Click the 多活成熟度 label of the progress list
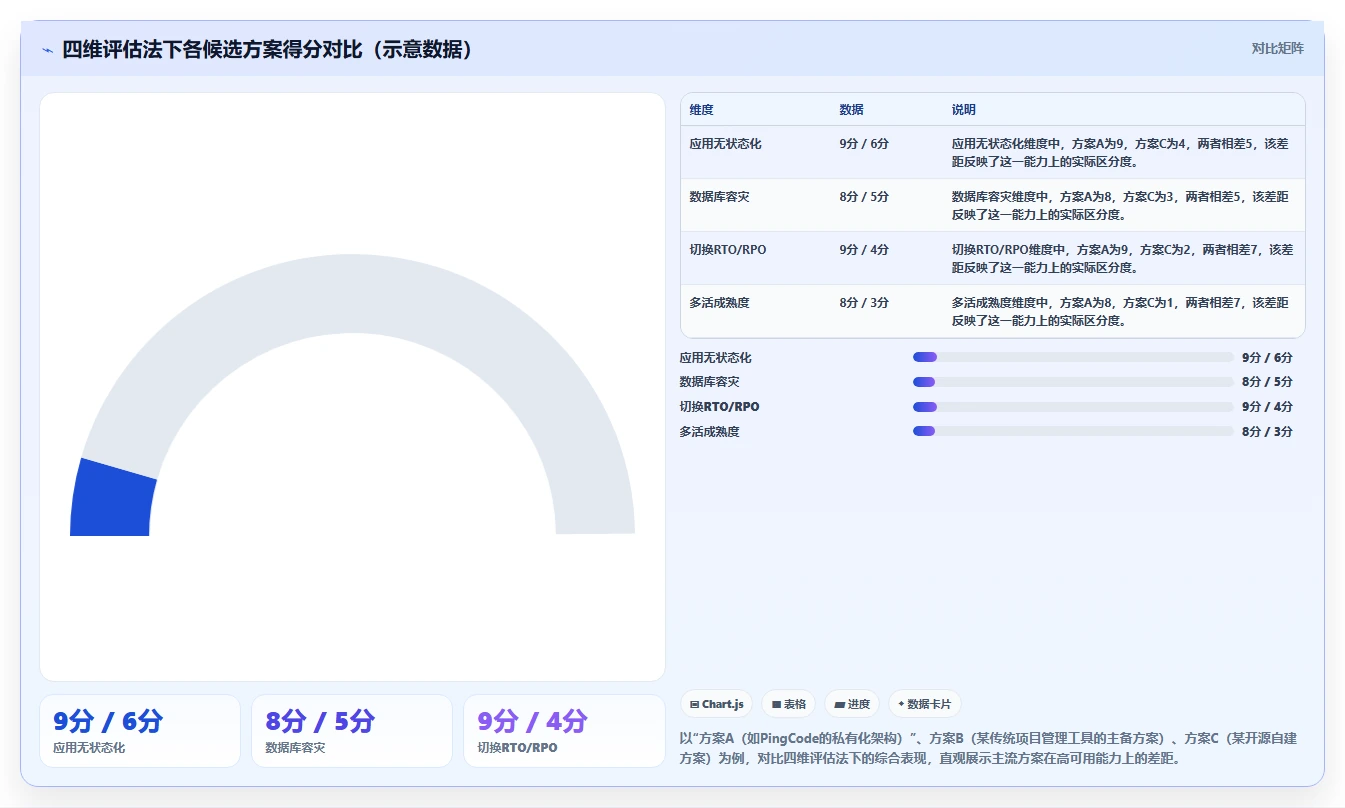The height and width of the screenshot is (808, 1345). point(709,431)
